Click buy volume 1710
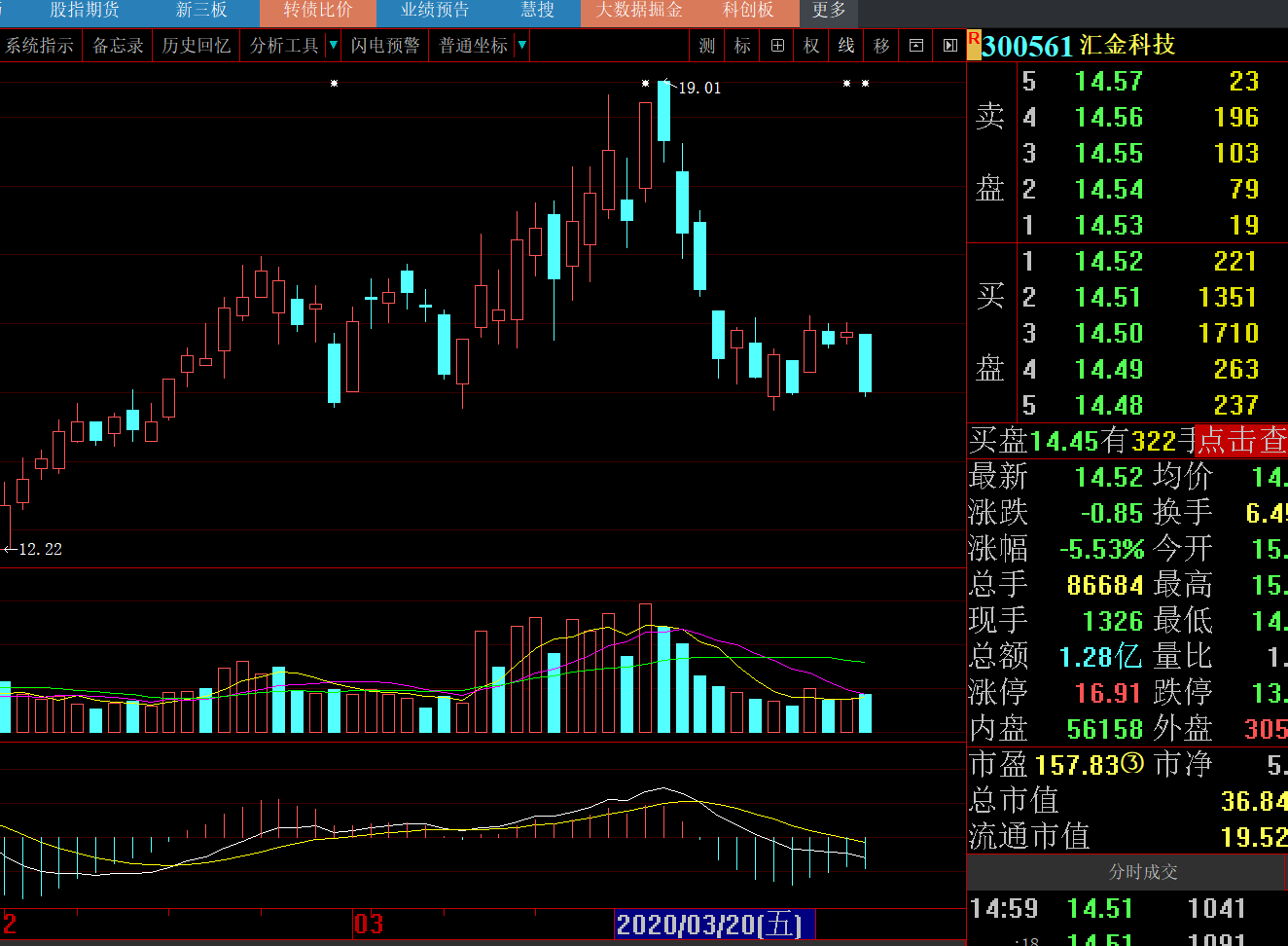 [x=1229, y=333]
